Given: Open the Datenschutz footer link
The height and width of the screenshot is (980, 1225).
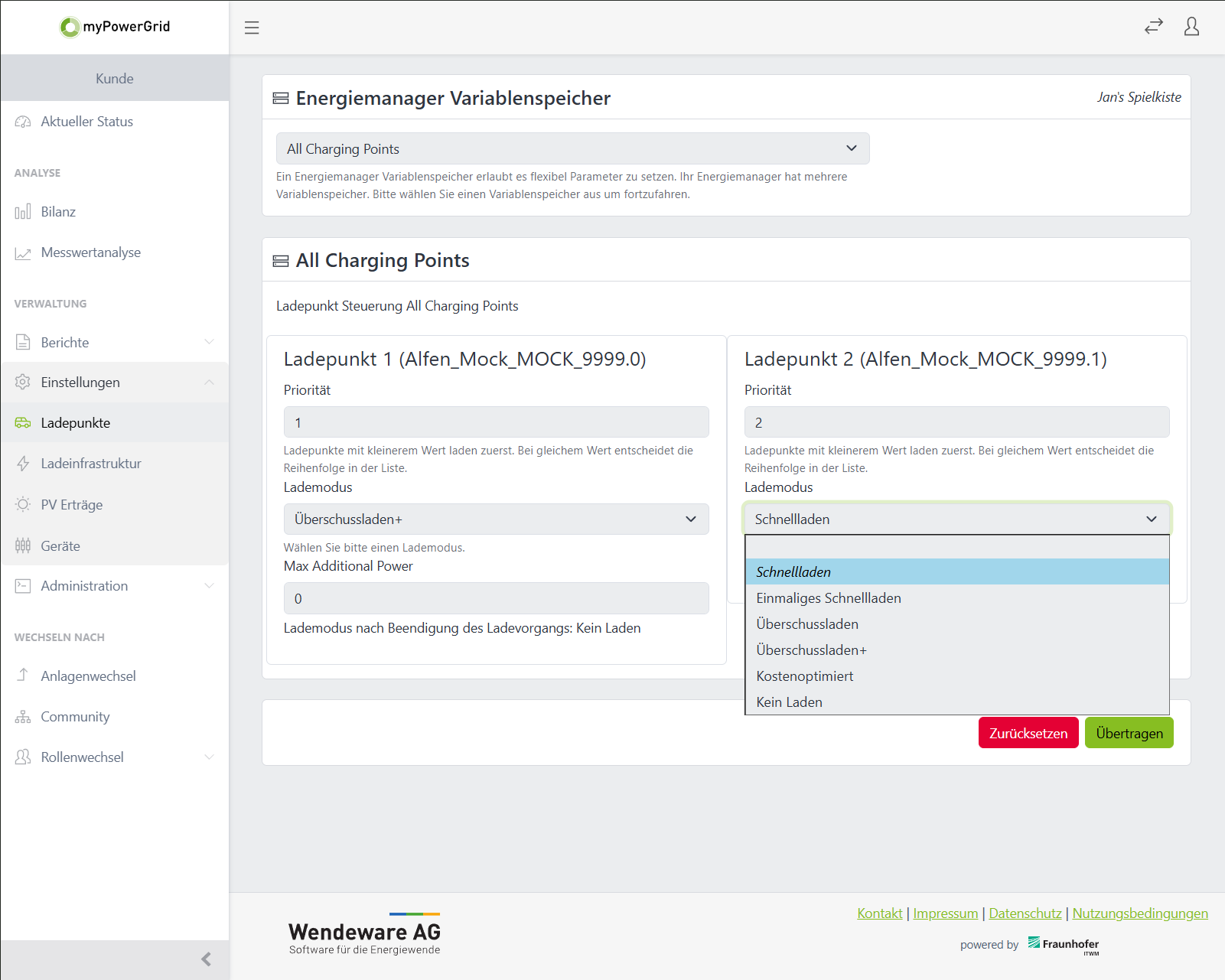Looking at the screenshot, I should (x=1025, y=913).
